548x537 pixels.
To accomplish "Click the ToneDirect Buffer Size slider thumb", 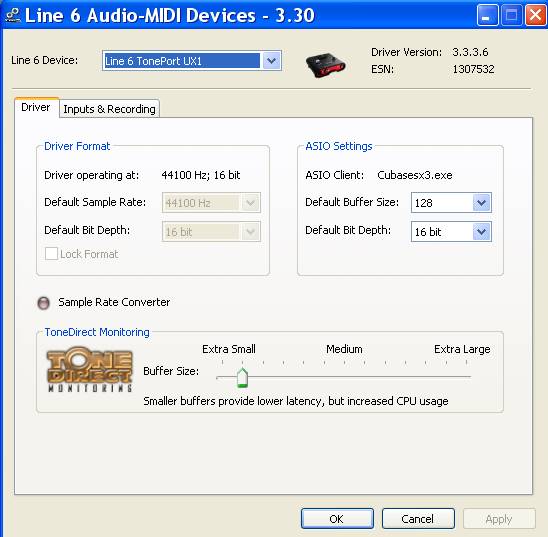I will click(x=242, y=378).
